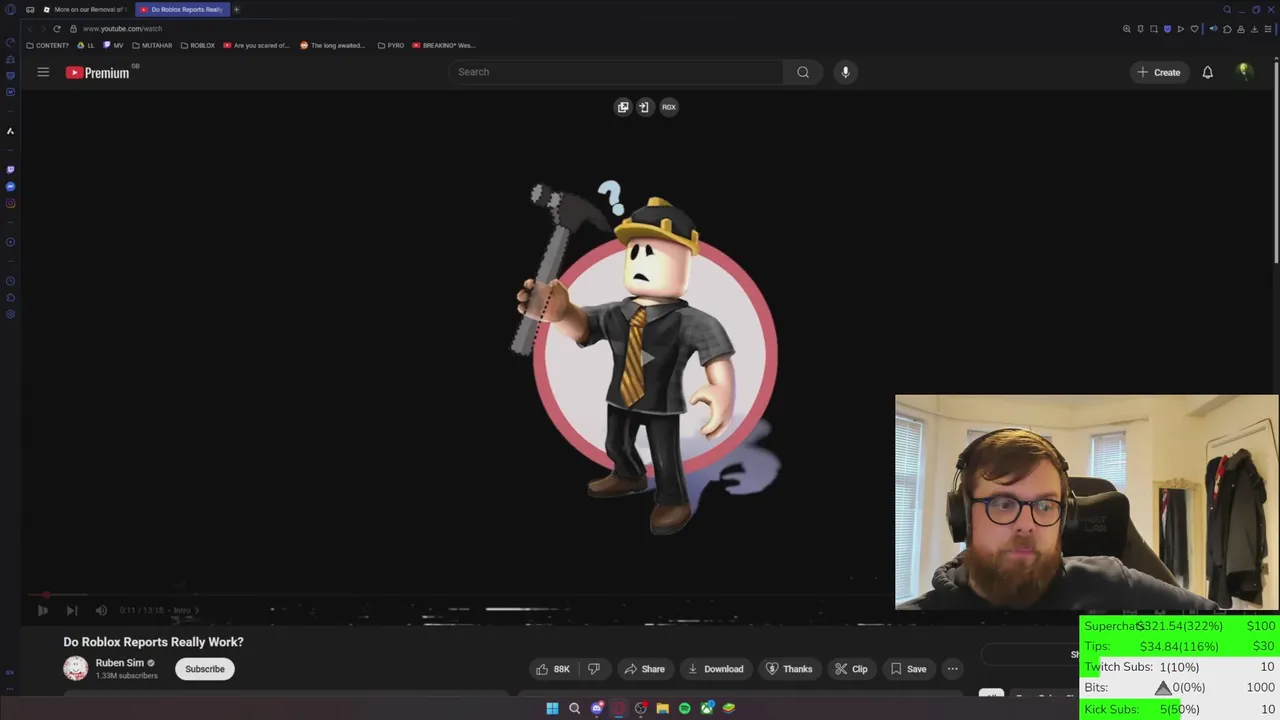Open the ROBLOX bookmark folder
The width and height of the screenshot is (1280, 720).
[198, 45]
